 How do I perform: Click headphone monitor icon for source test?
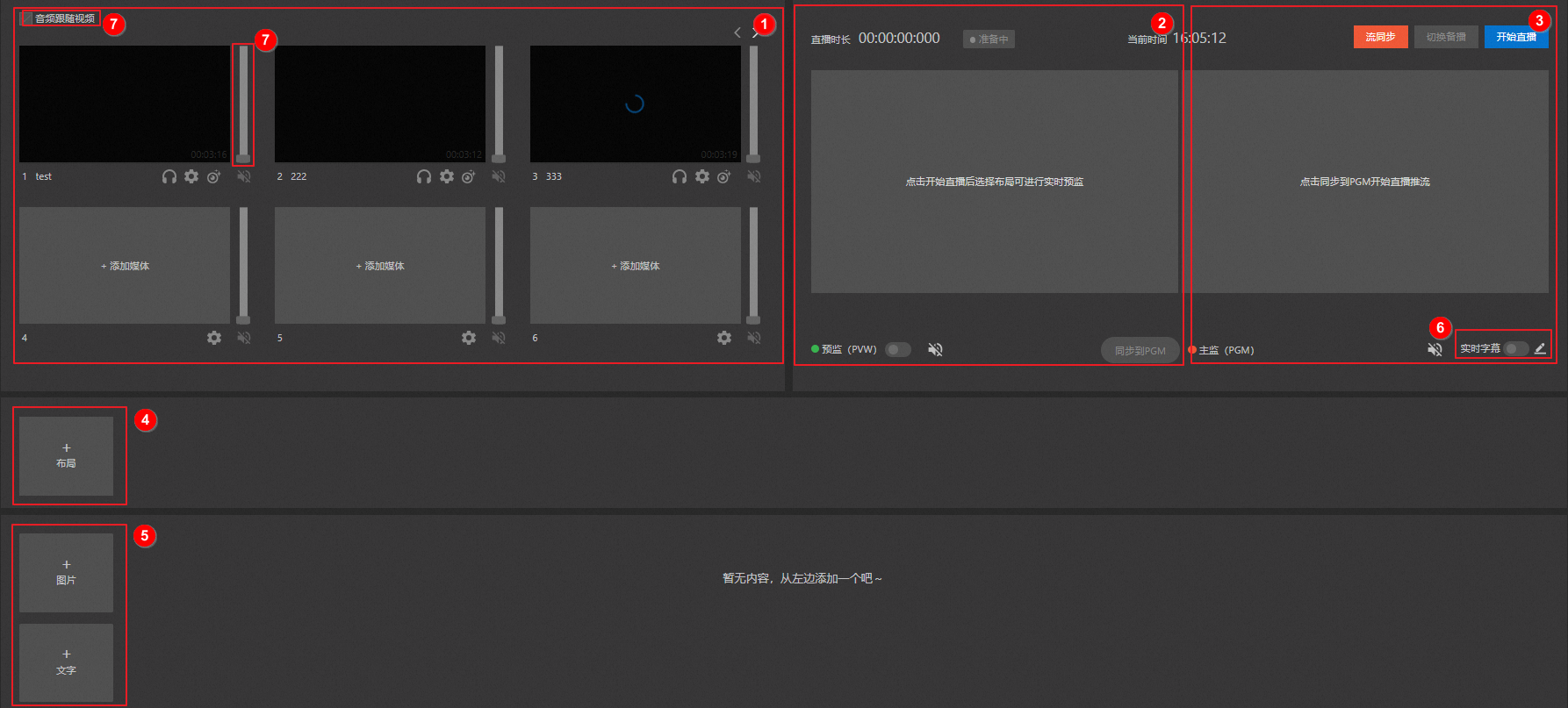pos(169,176)
